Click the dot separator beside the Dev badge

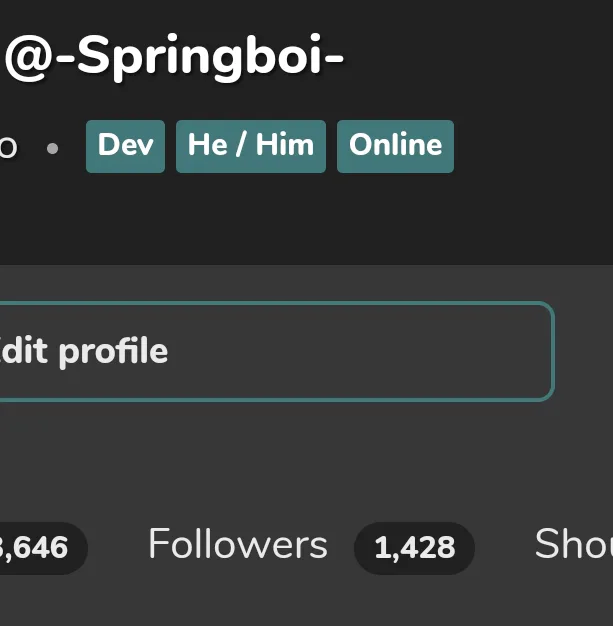[x=52, y=148]
